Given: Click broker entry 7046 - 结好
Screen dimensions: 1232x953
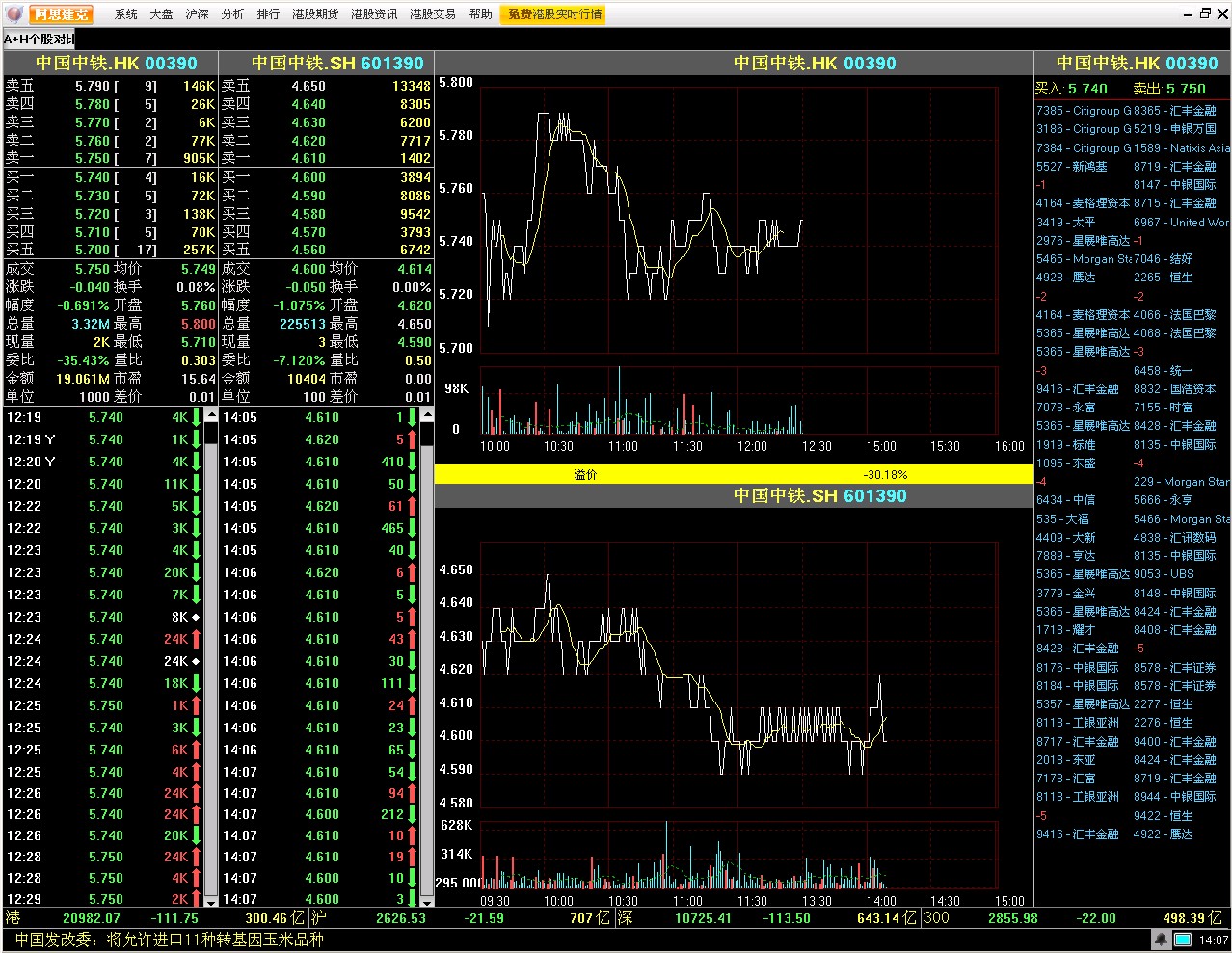Looking at the screenshot, I should (1164, 259).
